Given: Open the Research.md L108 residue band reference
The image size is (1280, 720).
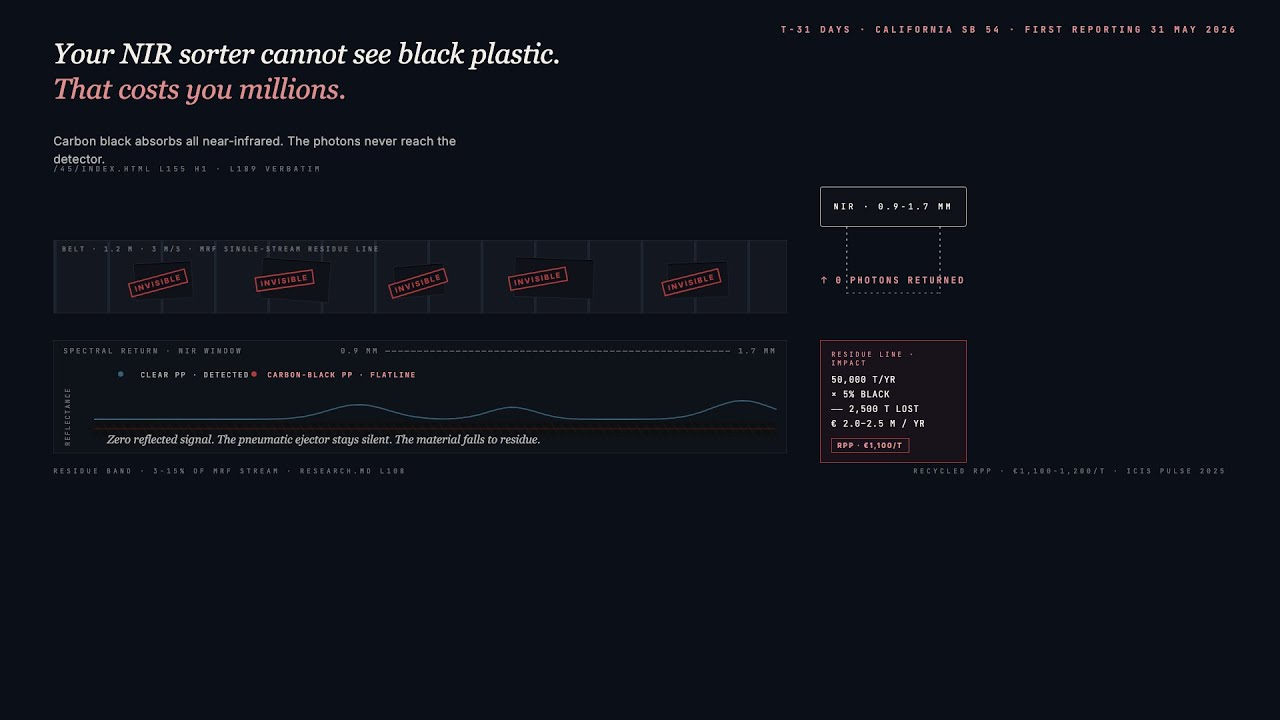Looking at the screenshot, I should [x=229, y=470].
